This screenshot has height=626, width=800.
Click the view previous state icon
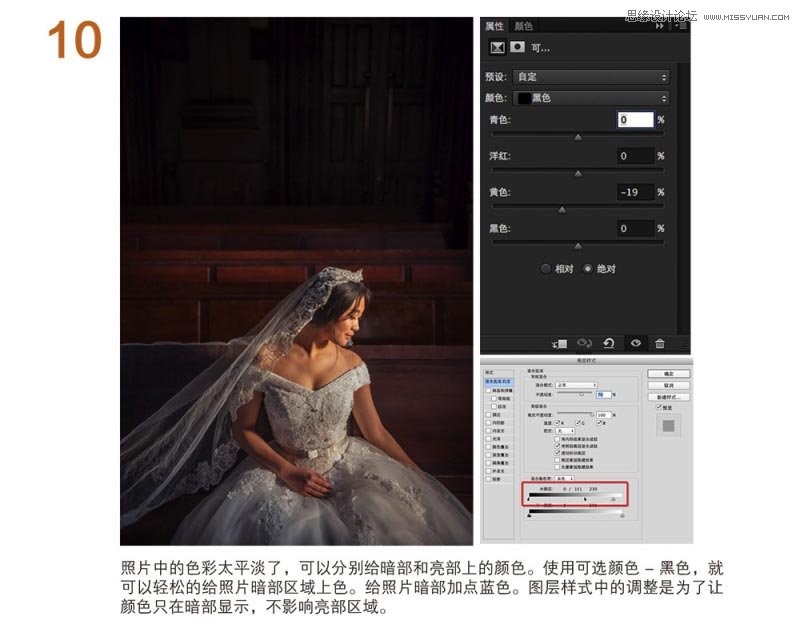[x=584, y=343]
